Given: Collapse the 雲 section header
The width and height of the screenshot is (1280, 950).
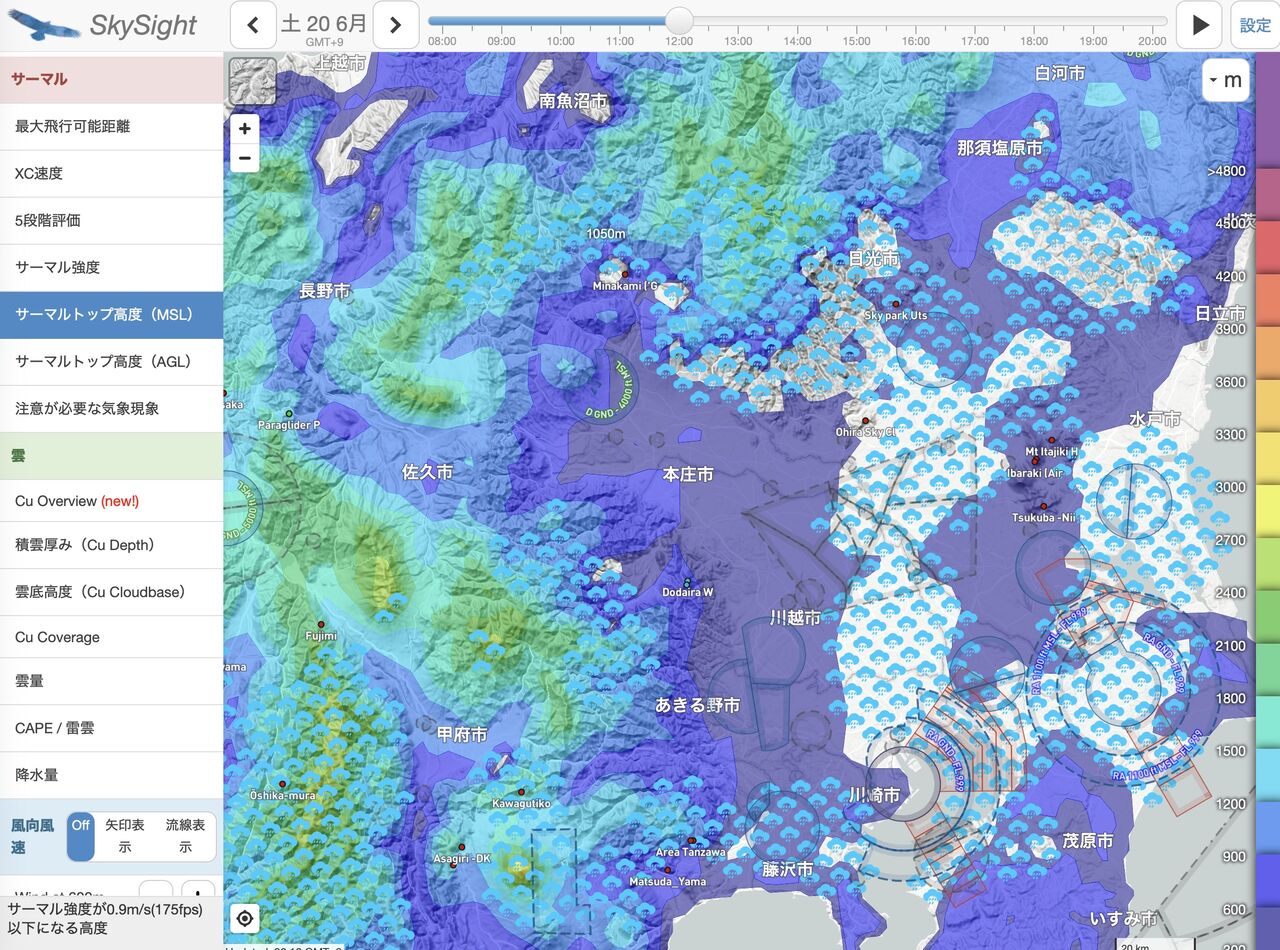Looking at the screenshot, I should click(x=111, y=456).
